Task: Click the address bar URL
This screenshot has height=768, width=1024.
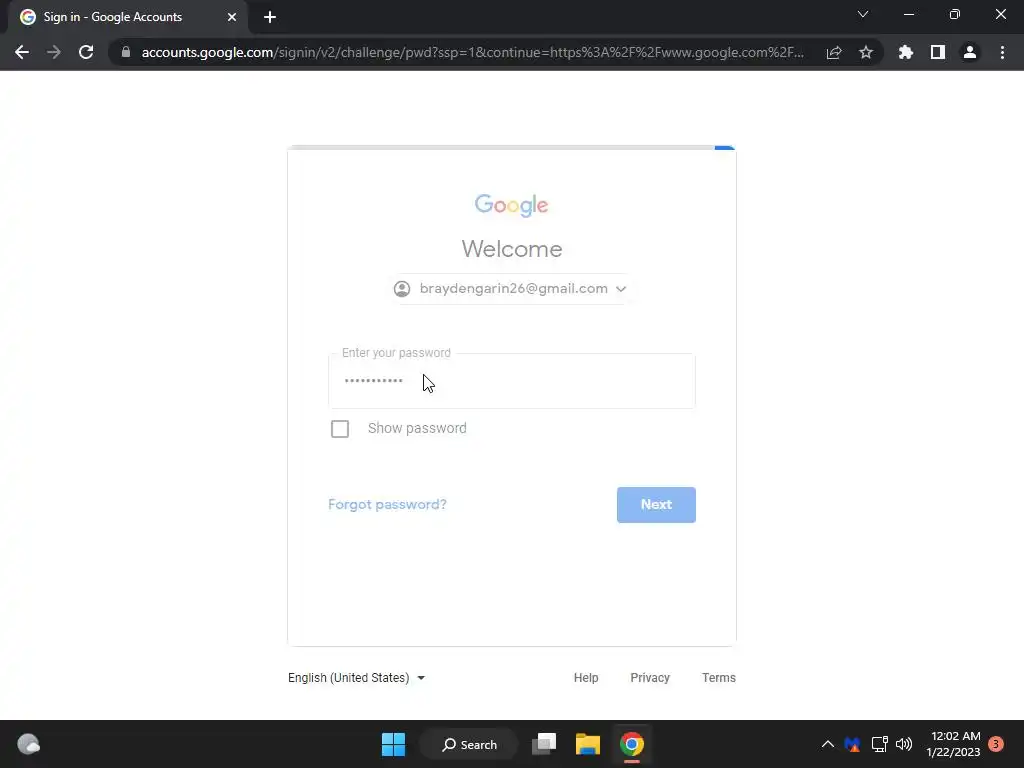Action: [473, 52]
